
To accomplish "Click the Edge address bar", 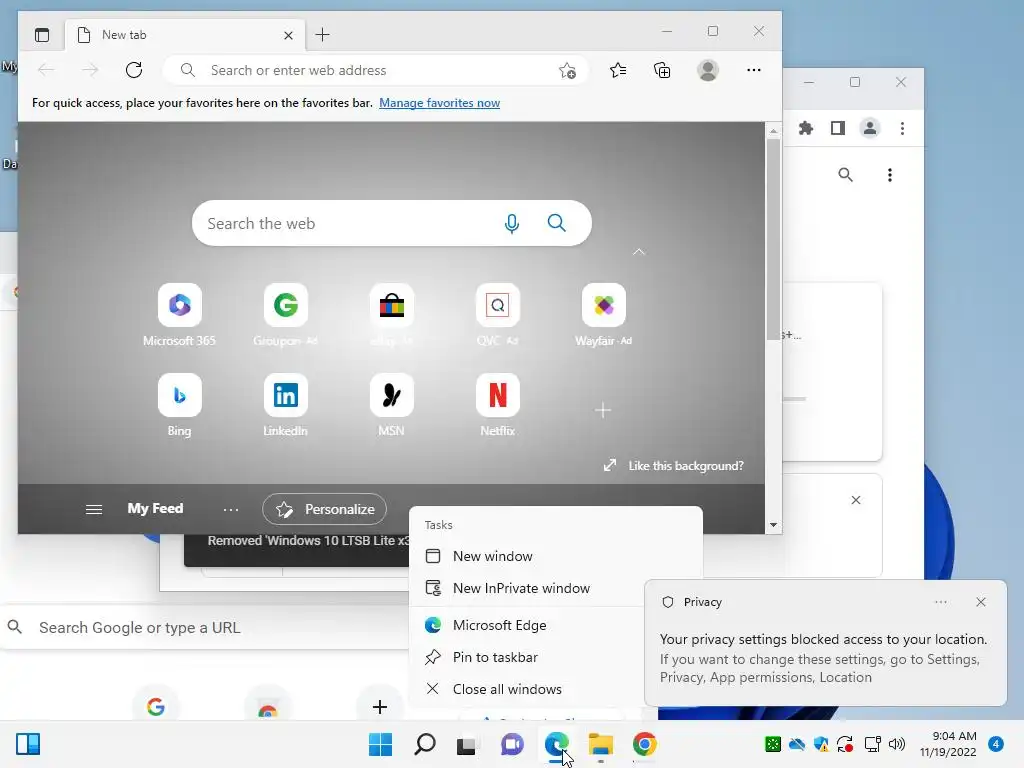I will pyautogui.click(x=376, y=70).
